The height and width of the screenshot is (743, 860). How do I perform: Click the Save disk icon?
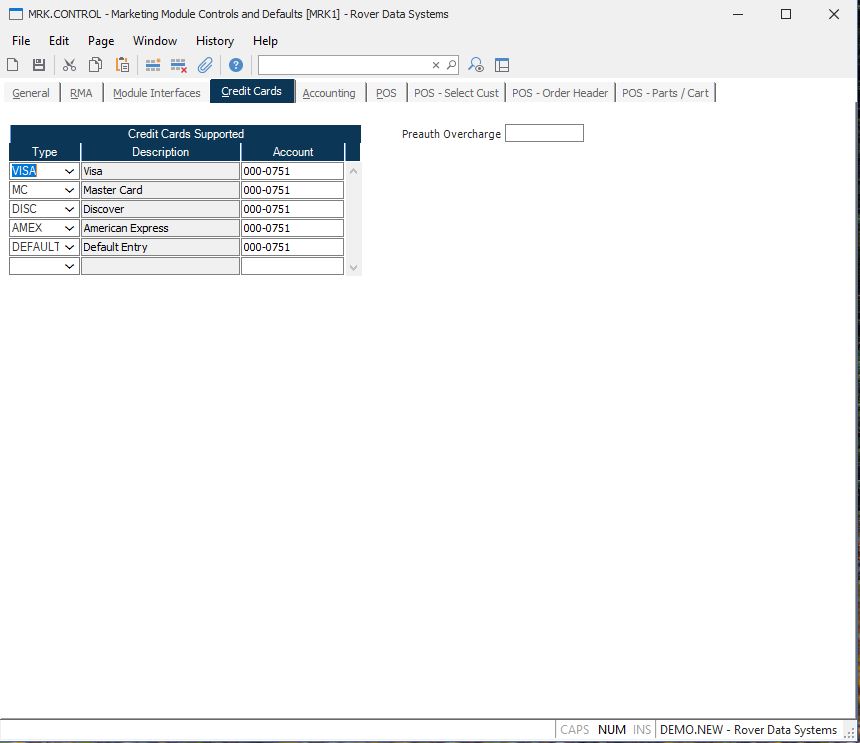[x=39, y=65]
